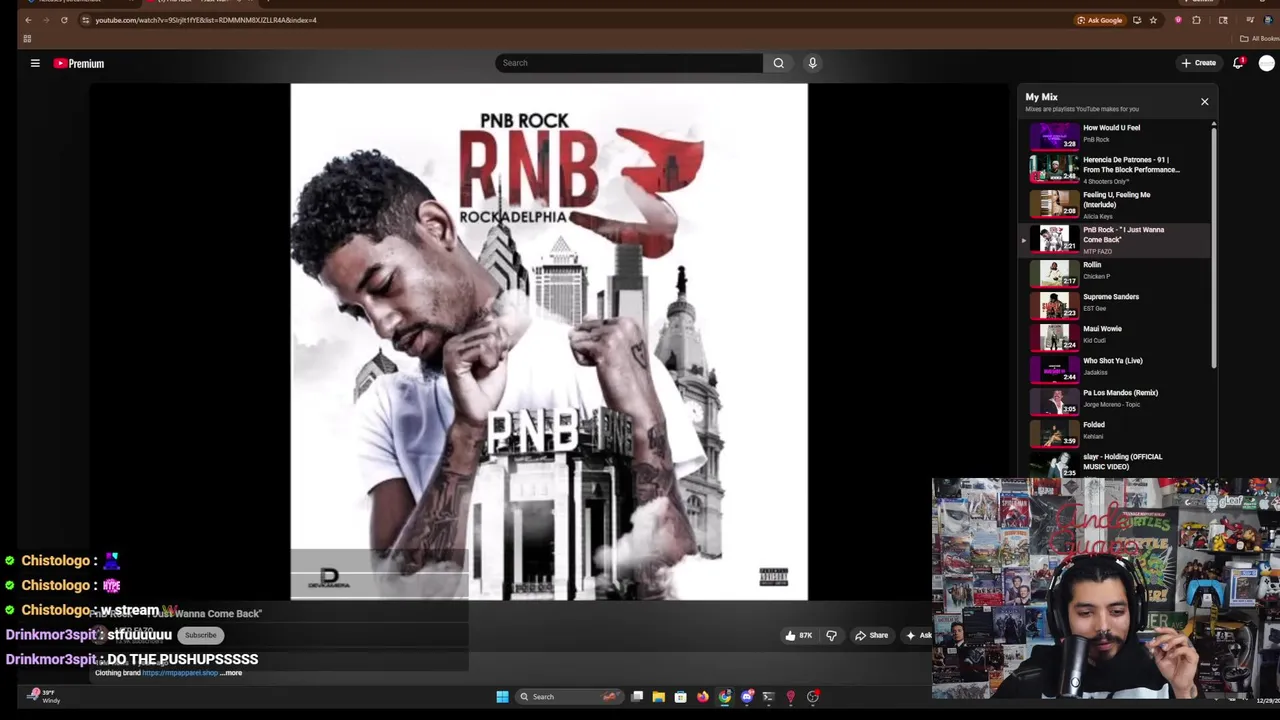Screen dimensions: 1280x720
Task: Open Firefox from taskbar
Action: pyautogui.click(x=702, y=697)
